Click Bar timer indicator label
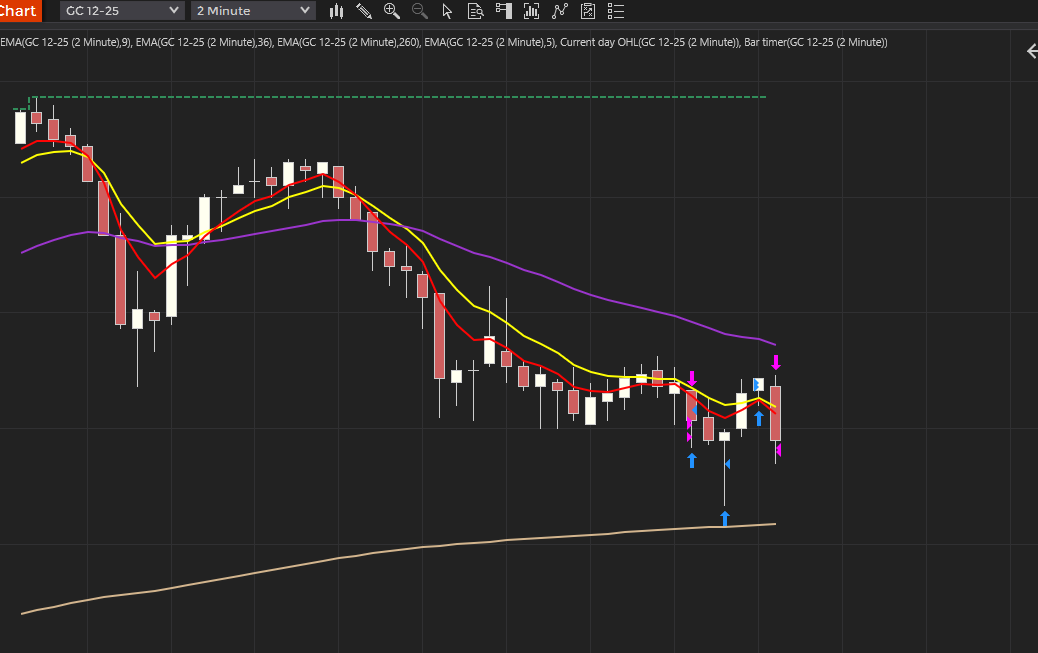The width and height of the screenshot is (1038, 653). click(x=816, y=42)
